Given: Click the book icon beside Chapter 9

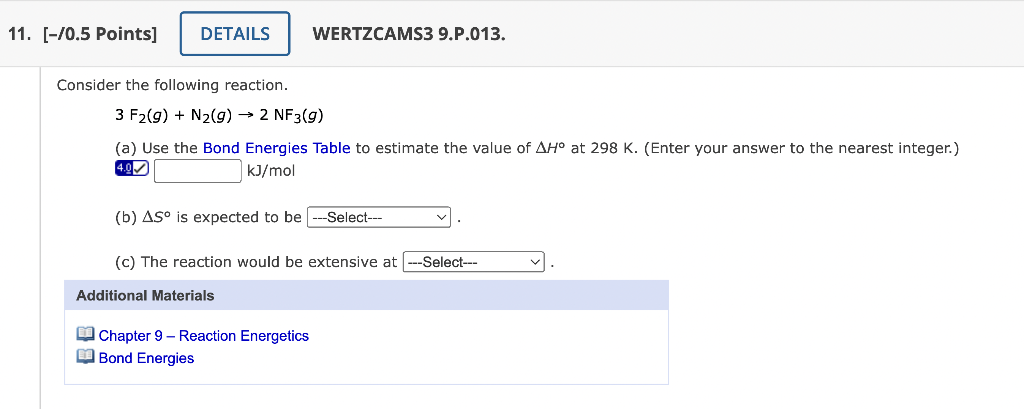Looking at the screenshot, I should point(86,335).
